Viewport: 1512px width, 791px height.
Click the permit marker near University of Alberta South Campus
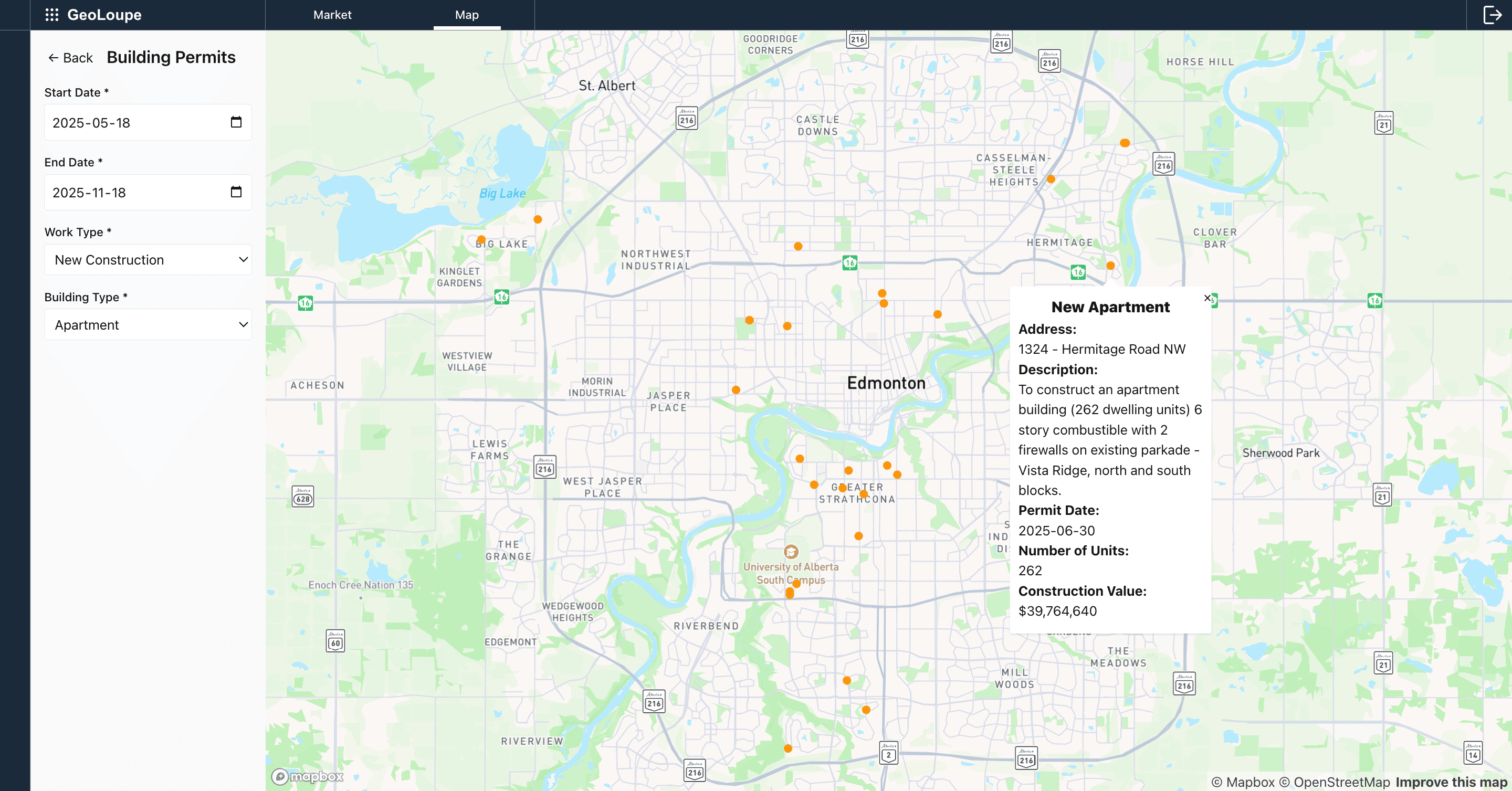(x=790, y=593)
